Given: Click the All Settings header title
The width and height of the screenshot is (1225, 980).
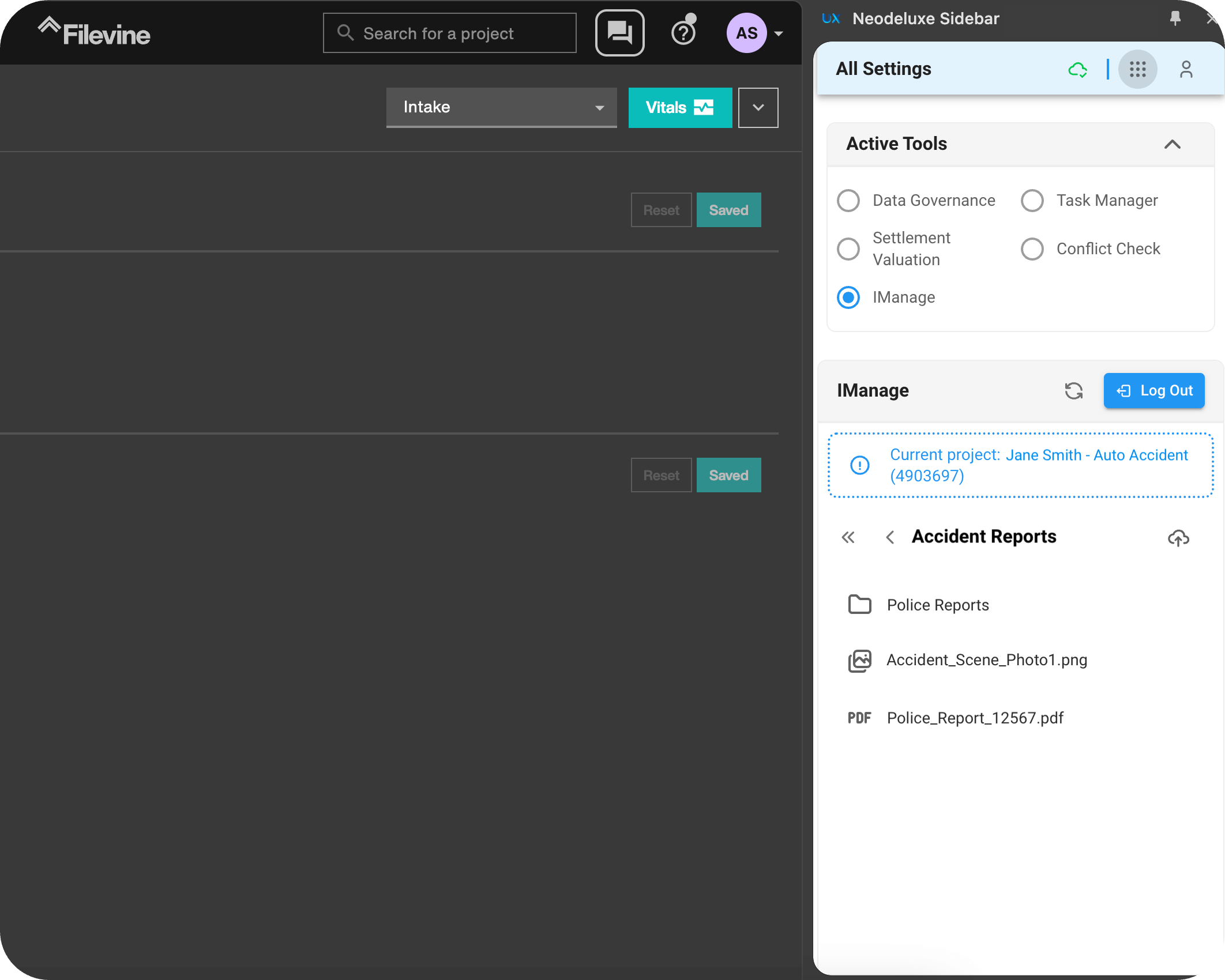Looking at the screenshot, I should (x=884, y=69).
